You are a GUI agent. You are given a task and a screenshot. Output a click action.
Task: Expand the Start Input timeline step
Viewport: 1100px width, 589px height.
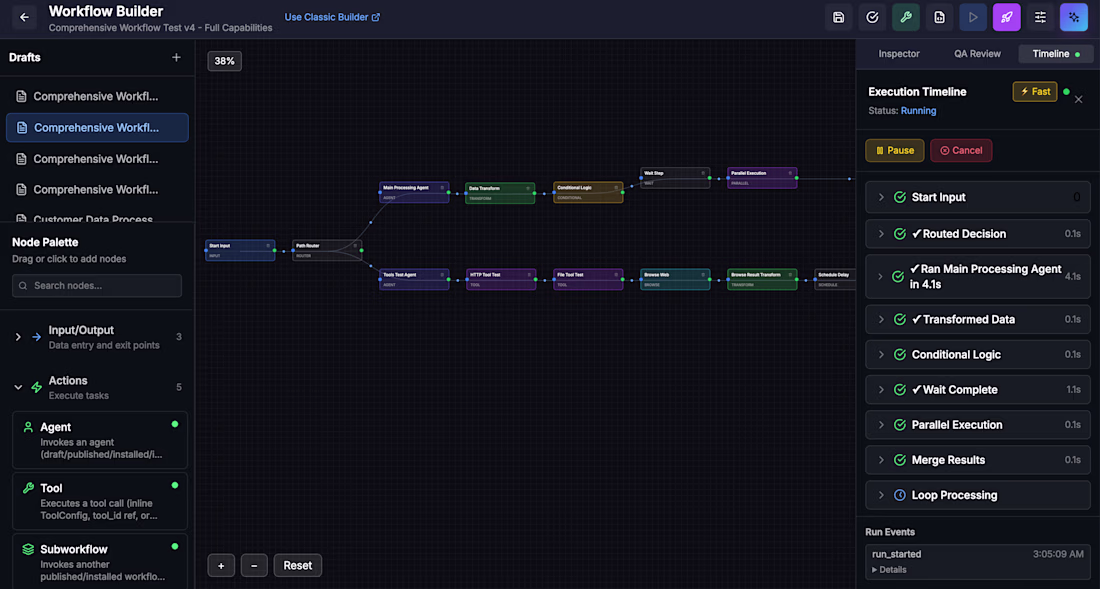click(x=978, y=198)
